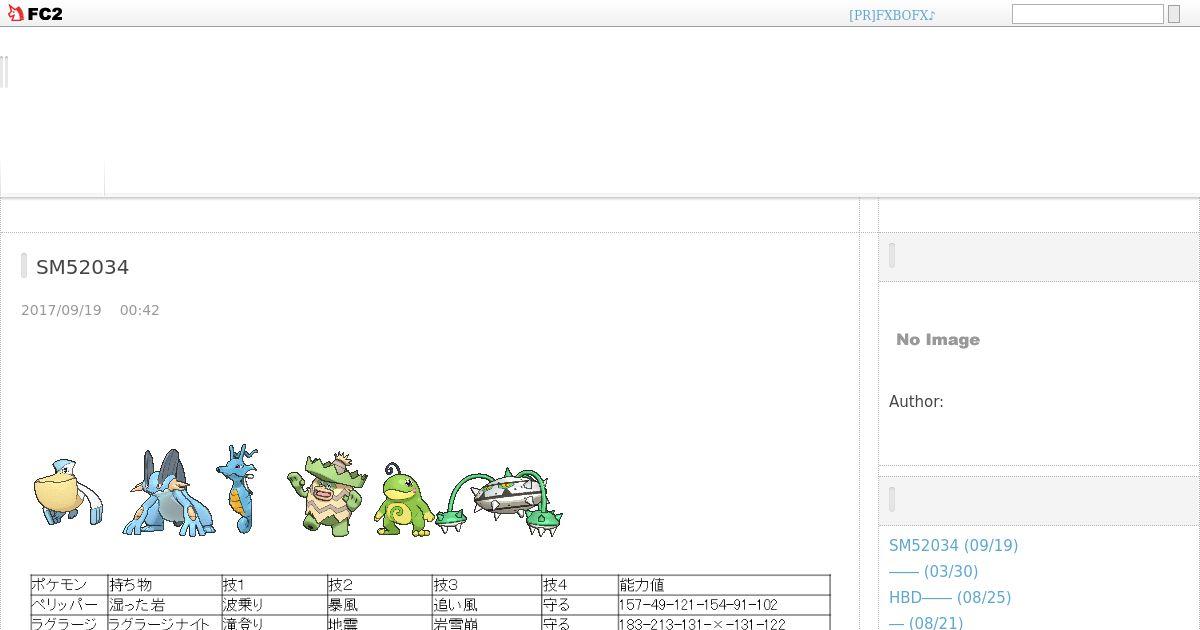Open the —— (03/30) sidebar link
Image resolution: width=1200 pixels, height=630 pixels.
coord(933,572)
